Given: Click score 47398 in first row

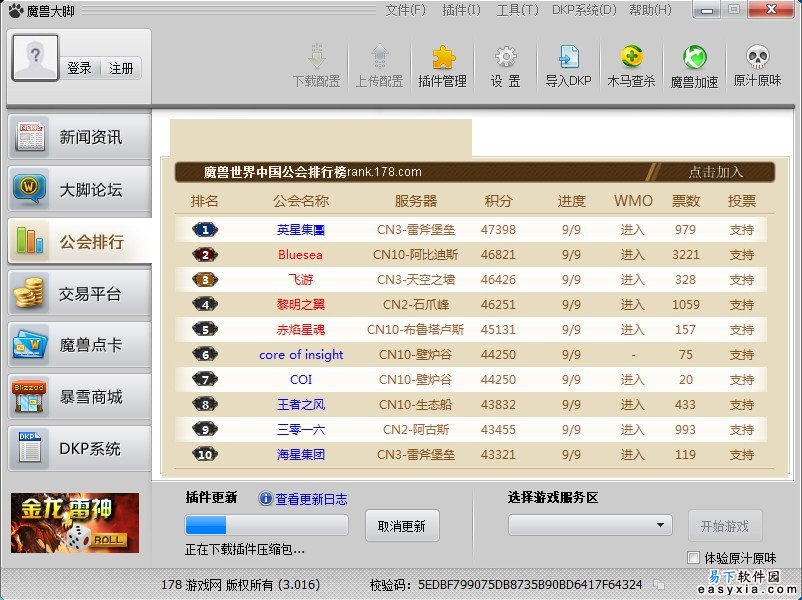Looking at the screenshot, I should pos(498,230).
